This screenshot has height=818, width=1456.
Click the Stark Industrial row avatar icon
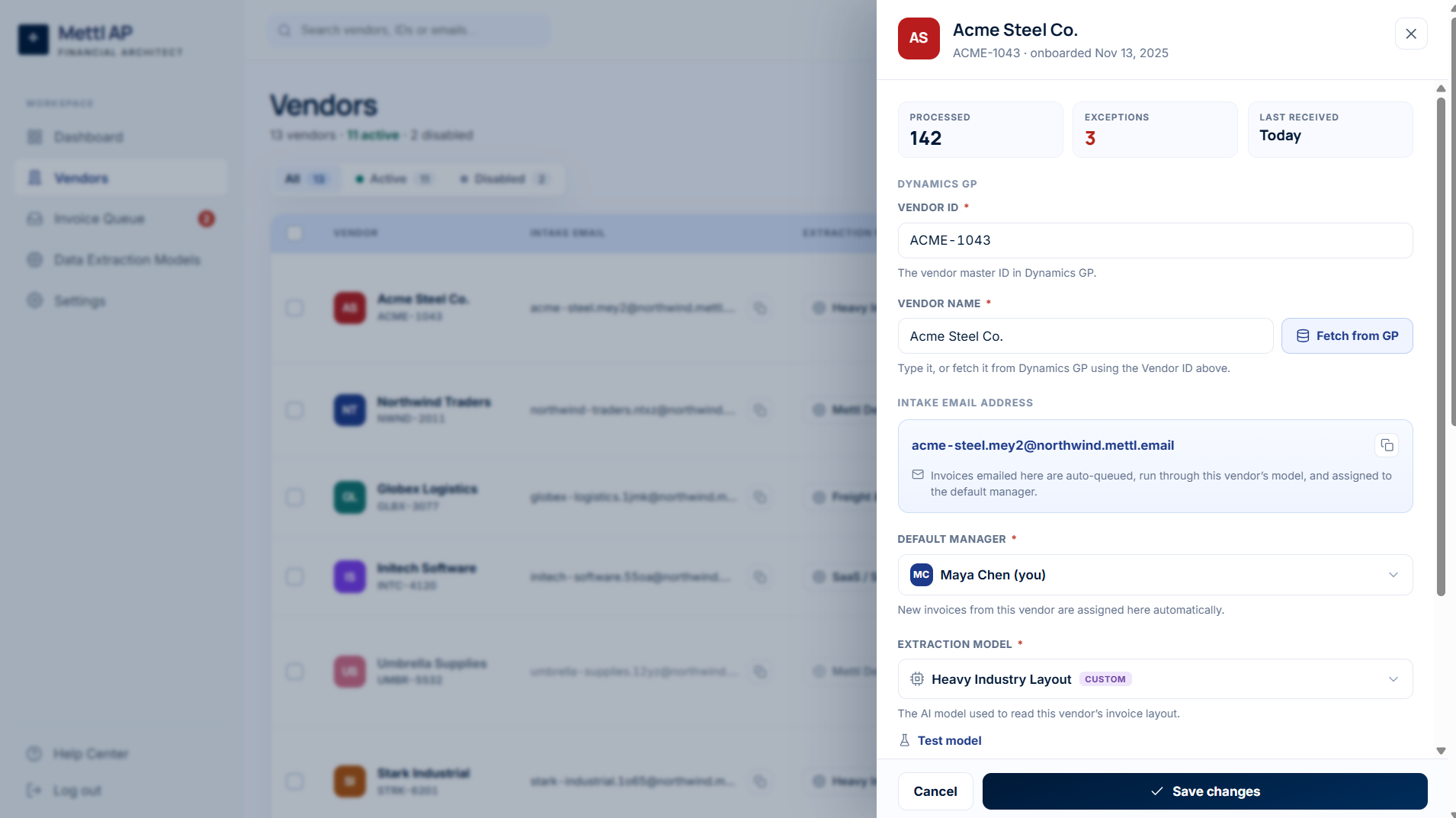pos(350,781)
